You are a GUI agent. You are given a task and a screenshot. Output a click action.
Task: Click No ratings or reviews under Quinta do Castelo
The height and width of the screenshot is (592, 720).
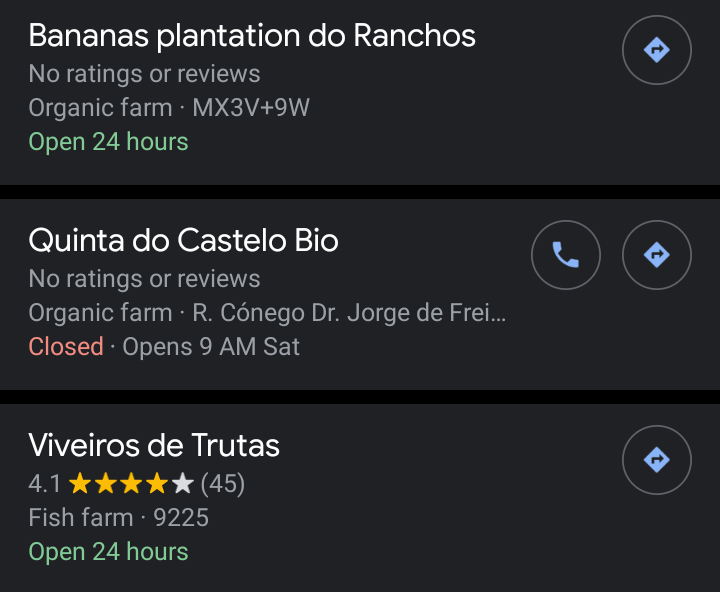[x=144, y=279]
